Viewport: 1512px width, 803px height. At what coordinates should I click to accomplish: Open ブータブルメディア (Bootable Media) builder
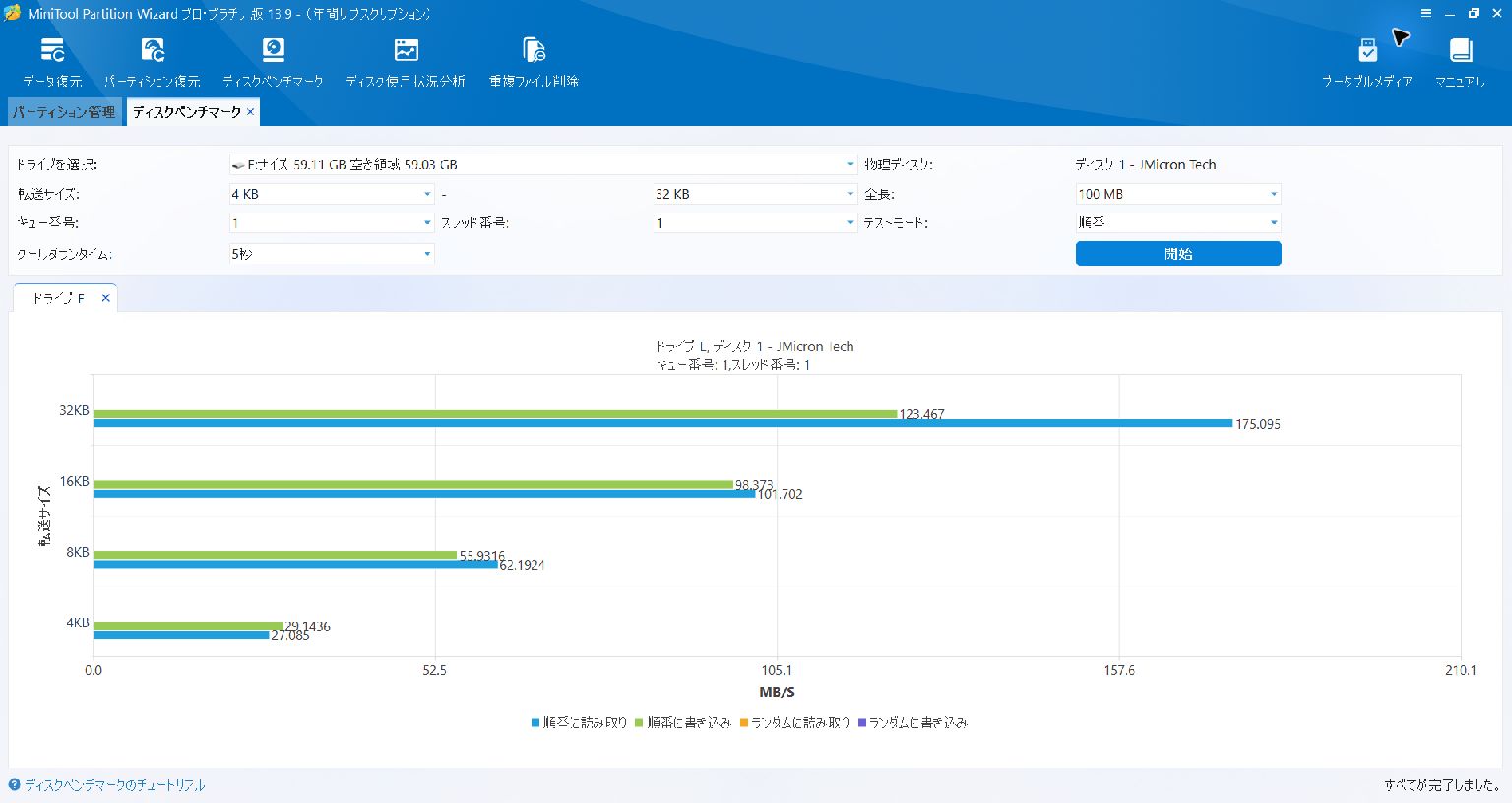pos(1367,62)
